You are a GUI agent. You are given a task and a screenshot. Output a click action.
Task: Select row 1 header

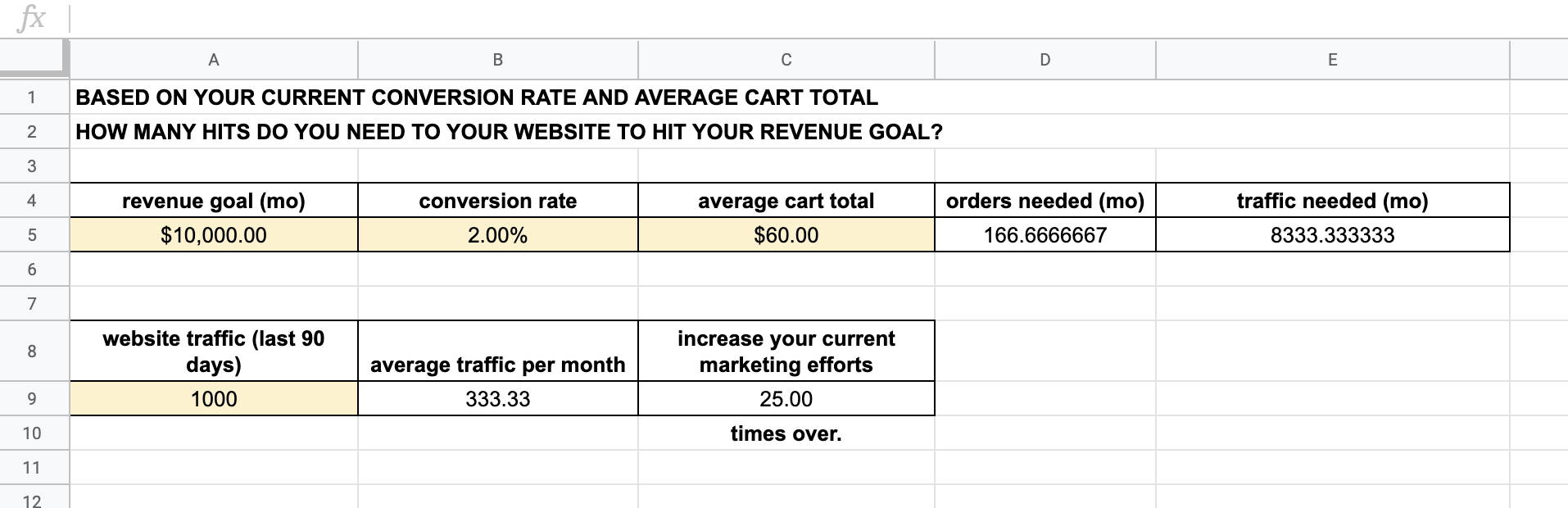tap(32, 98)
